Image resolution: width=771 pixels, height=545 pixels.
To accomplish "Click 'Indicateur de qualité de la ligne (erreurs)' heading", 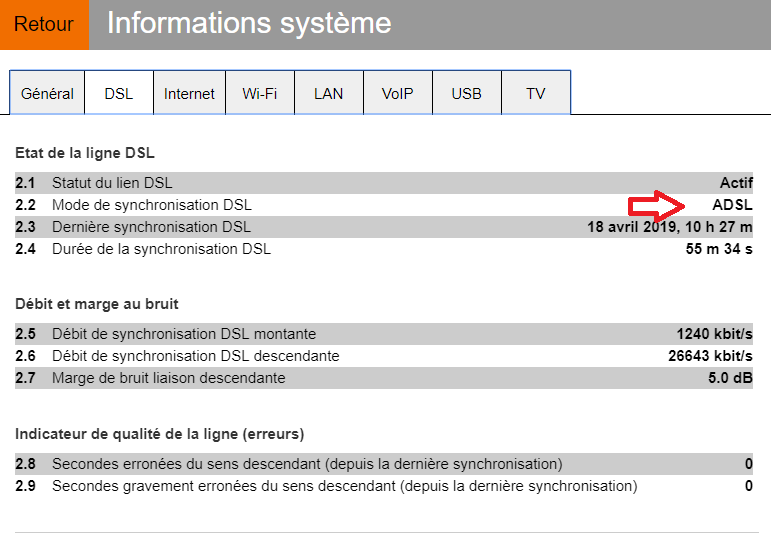I will point(160,434).
